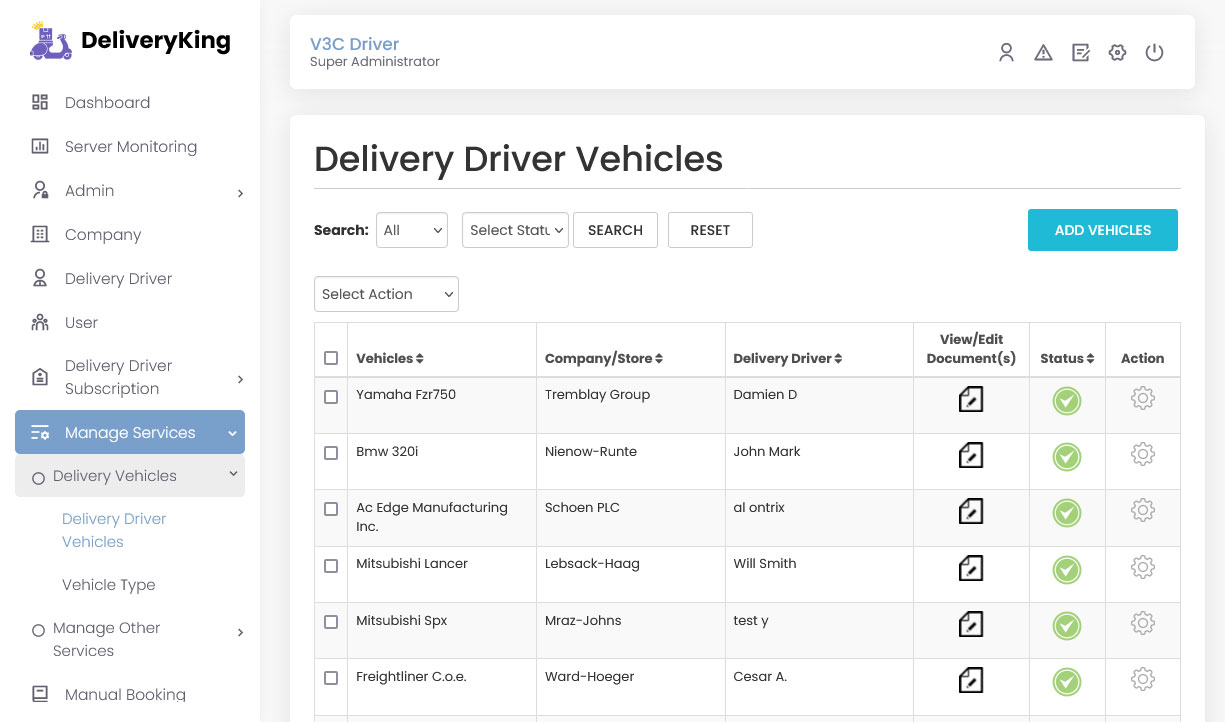Sort table by Delivery Driver column
The height and width of the screenshot is (722, 1225).
(788, 358)
